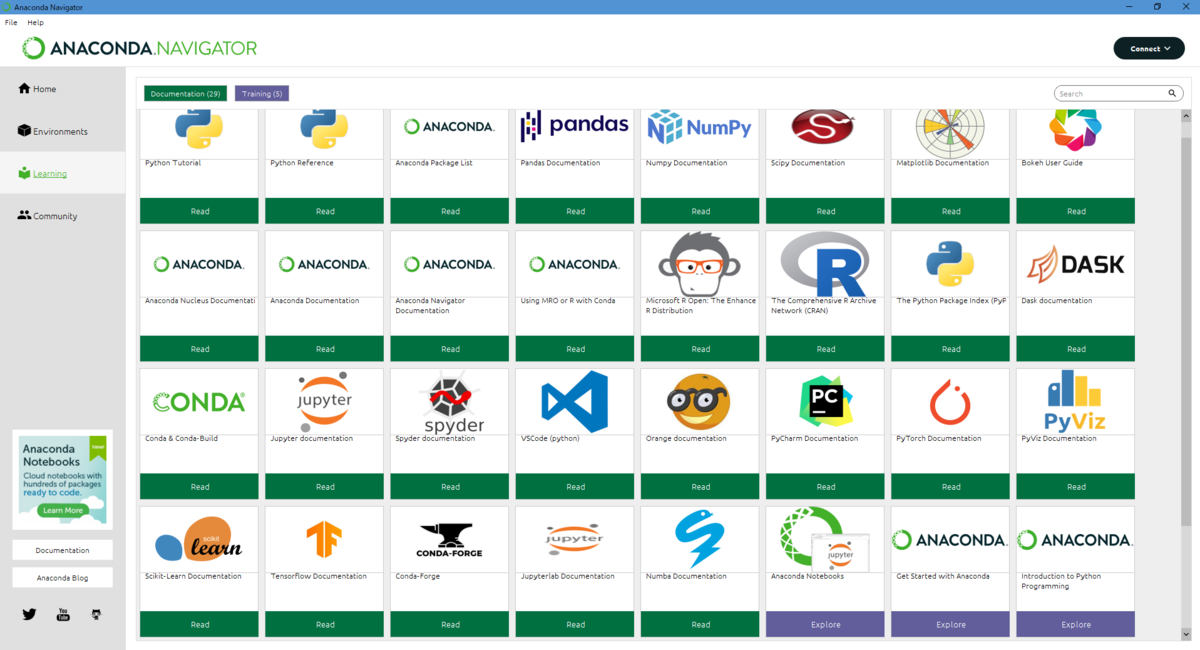Click Read under Spyder documentation
The height and width of the screenshot is (650, 1200).
(450, 487)
